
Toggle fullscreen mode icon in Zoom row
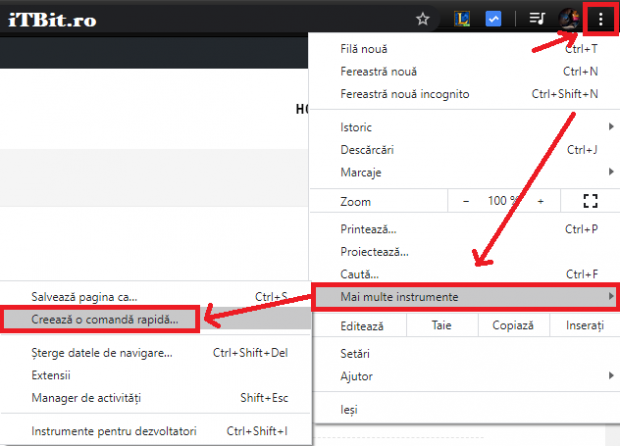point(589,201)
